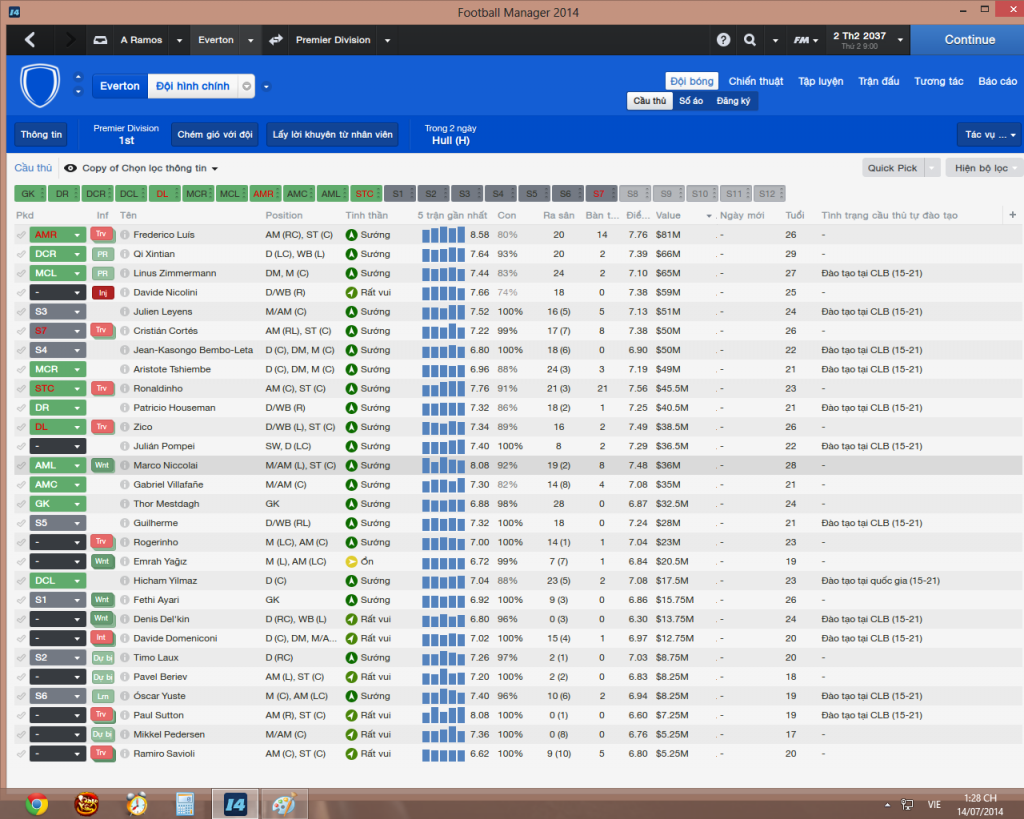Open info icon for Qi Xintian
Image resolution: width=1024 pixels, height=819 pixels.
coord(125,253)
